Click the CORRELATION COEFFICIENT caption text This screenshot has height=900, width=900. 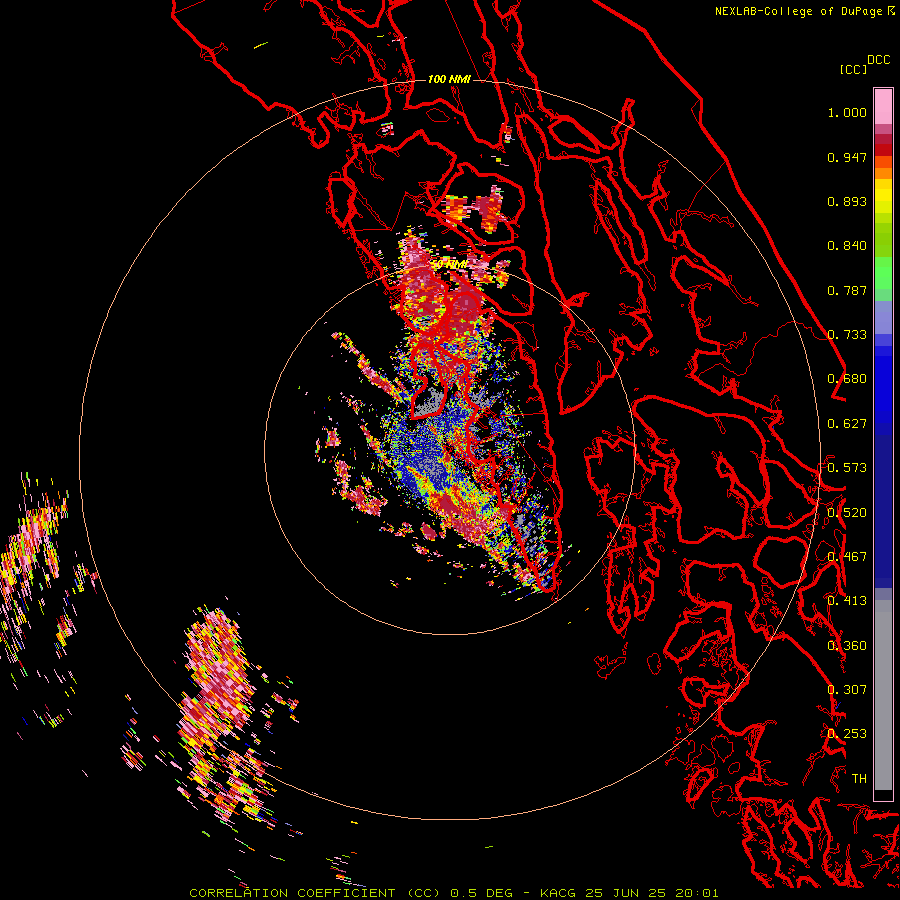click(292, 893)
